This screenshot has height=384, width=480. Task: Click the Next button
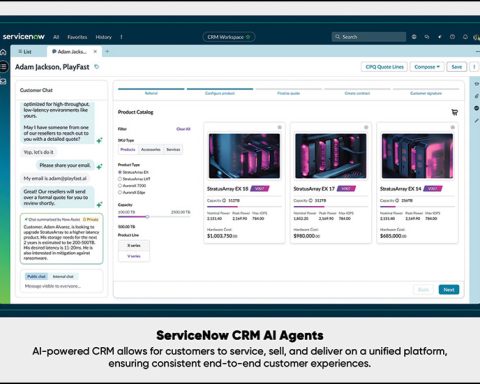[x=449, y=290]
